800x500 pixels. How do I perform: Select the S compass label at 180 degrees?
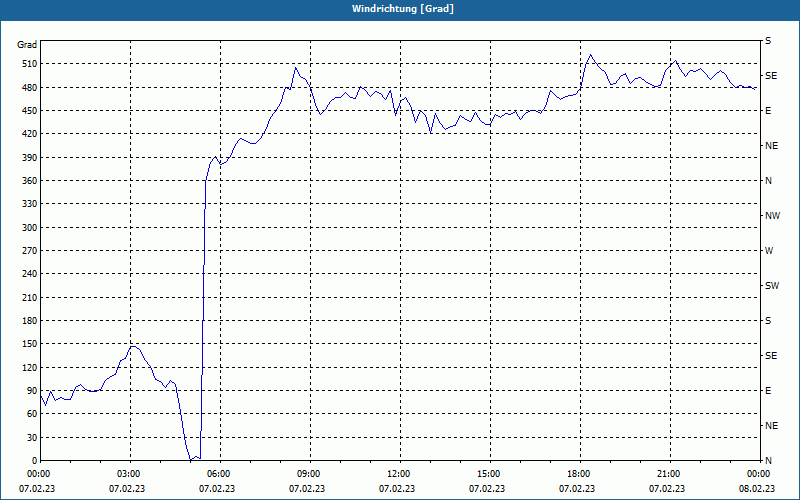pos(768,321)
